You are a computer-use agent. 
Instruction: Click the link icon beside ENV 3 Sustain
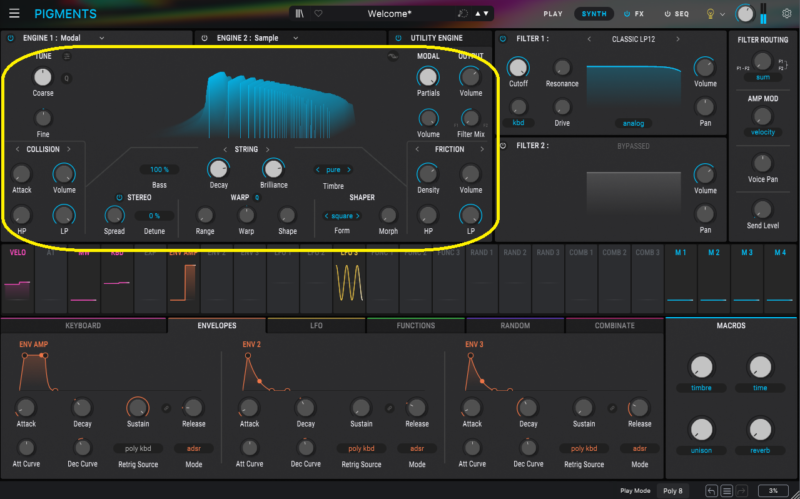612,408
